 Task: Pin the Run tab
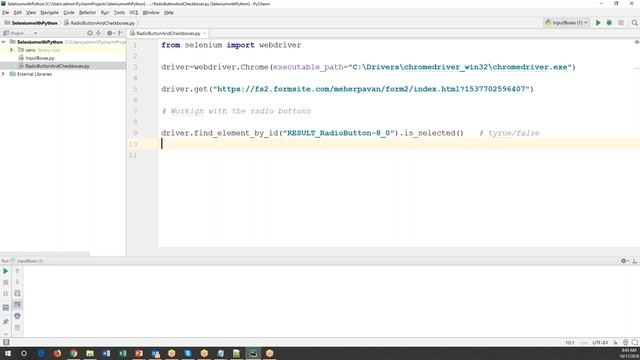5,322
